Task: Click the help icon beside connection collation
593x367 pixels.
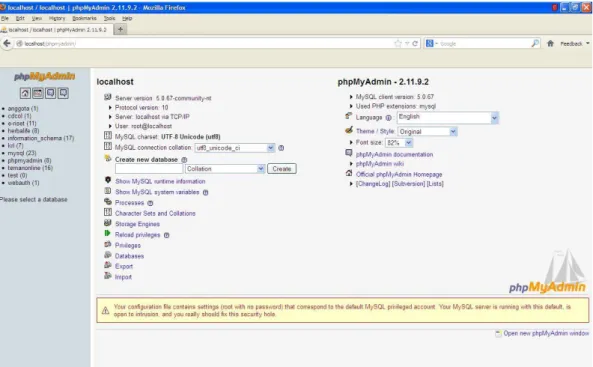Action: pyautogui.click(x=281, y=148)
